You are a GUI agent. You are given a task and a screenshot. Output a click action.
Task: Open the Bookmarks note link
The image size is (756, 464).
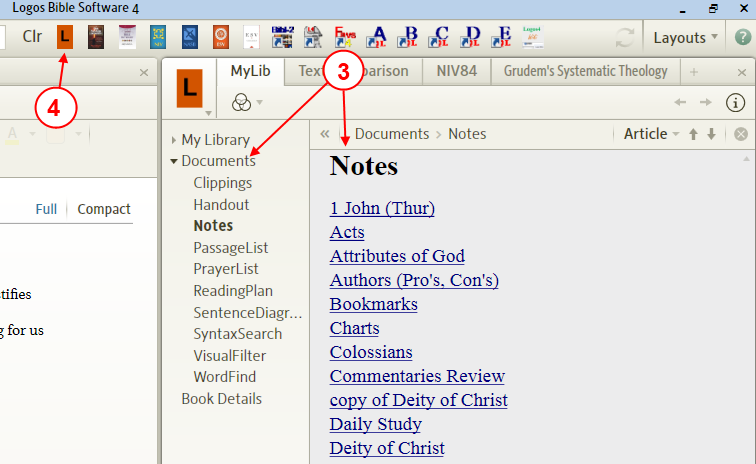(374, 304)
